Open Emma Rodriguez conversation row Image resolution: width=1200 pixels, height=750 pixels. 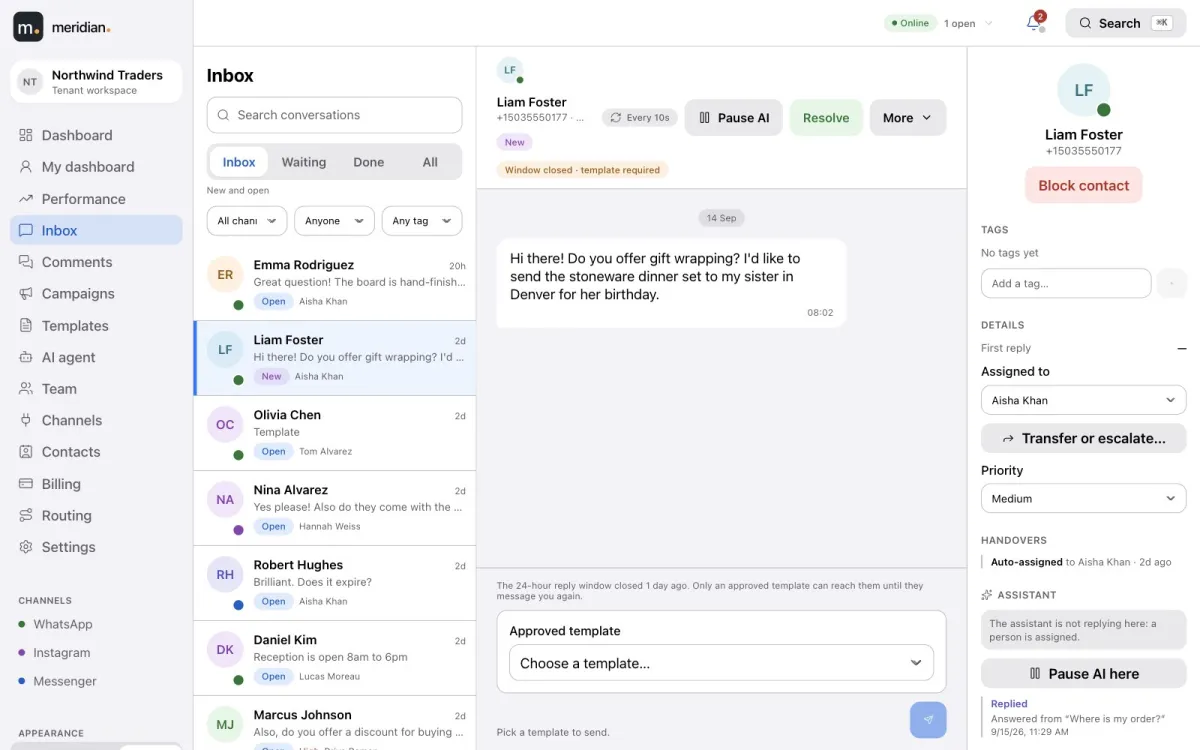tap(335, 283)
